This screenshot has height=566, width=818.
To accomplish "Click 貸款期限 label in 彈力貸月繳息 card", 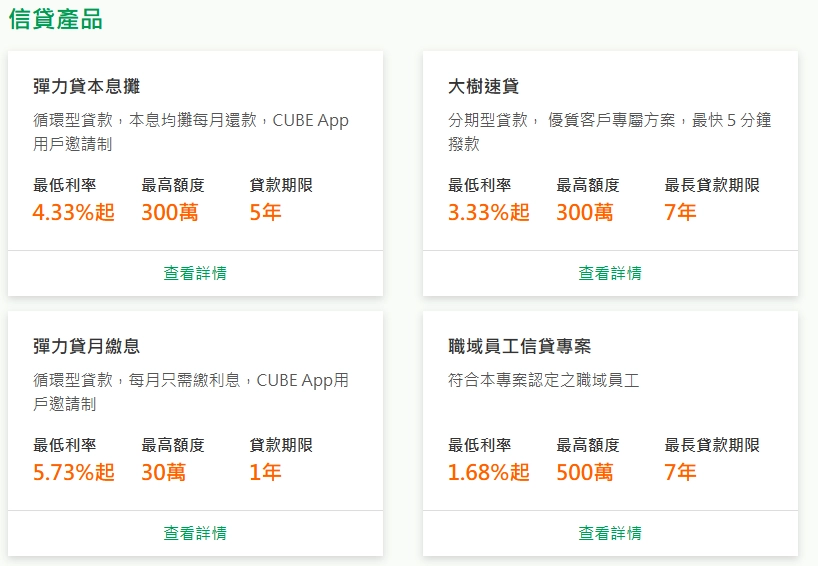I will 281,444.
